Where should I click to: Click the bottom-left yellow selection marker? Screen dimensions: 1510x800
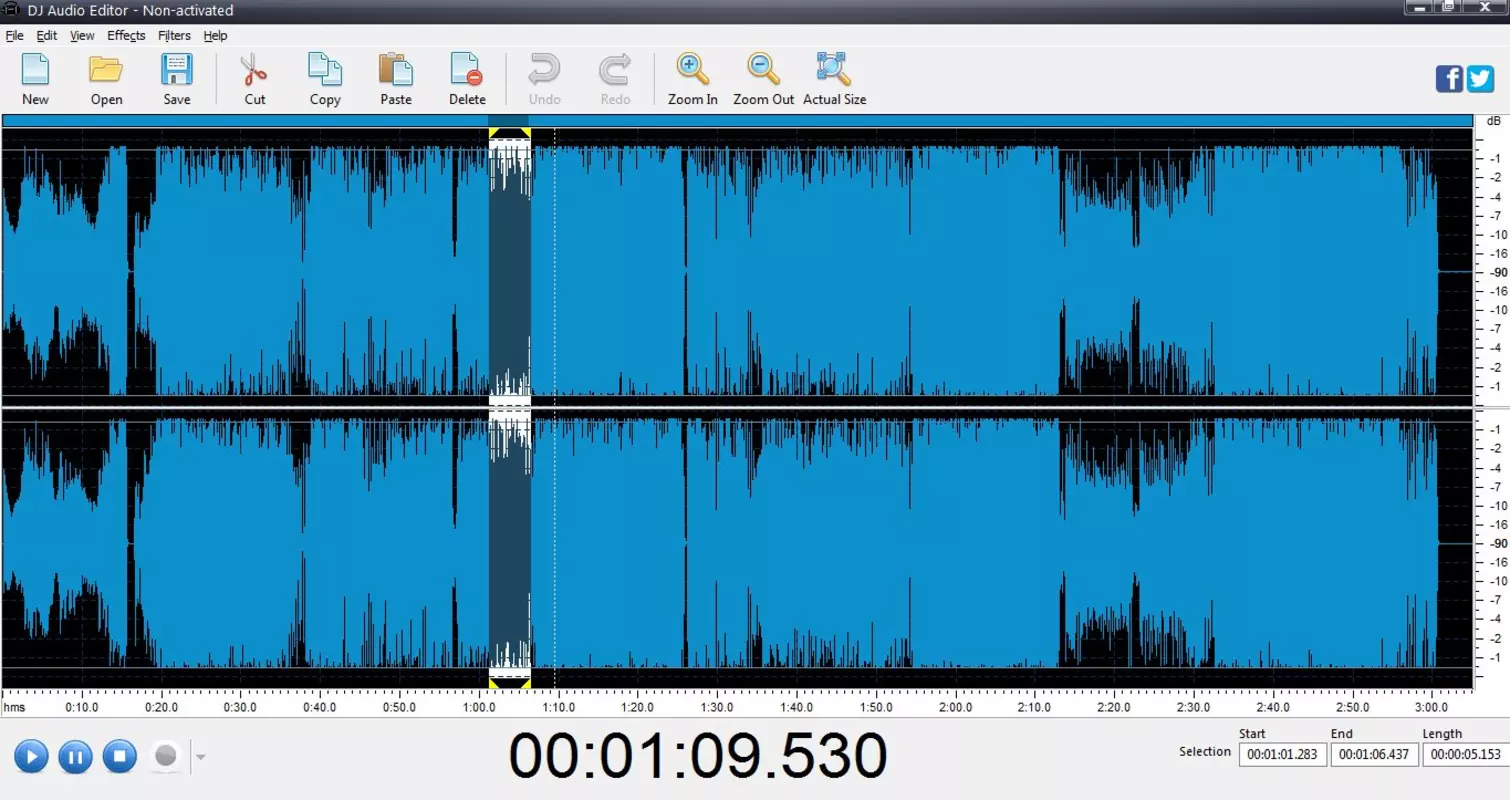point(493,683)
